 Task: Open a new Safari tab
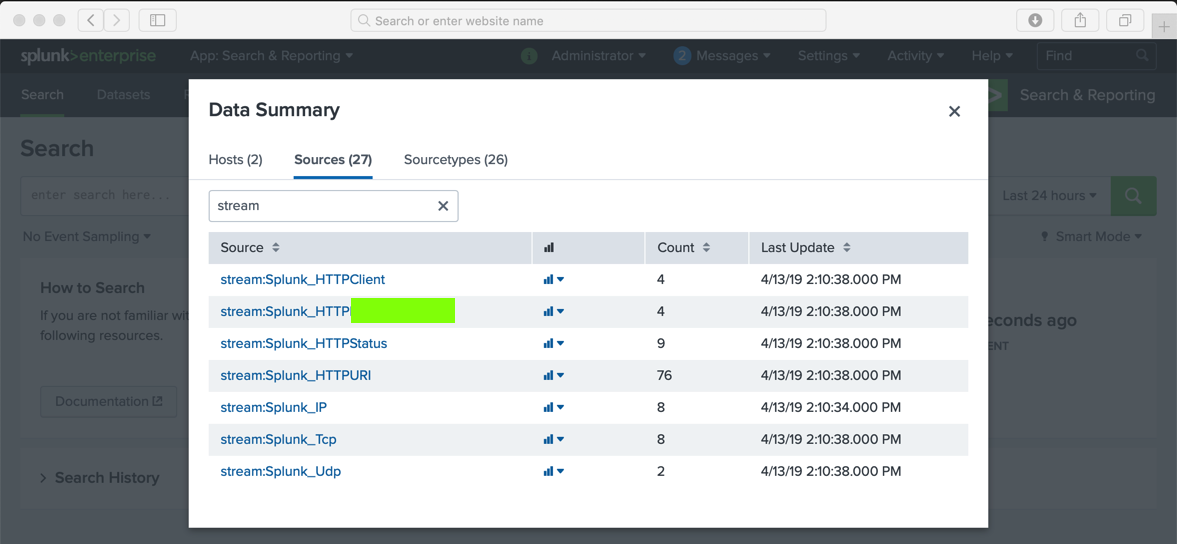point(1164,26)
